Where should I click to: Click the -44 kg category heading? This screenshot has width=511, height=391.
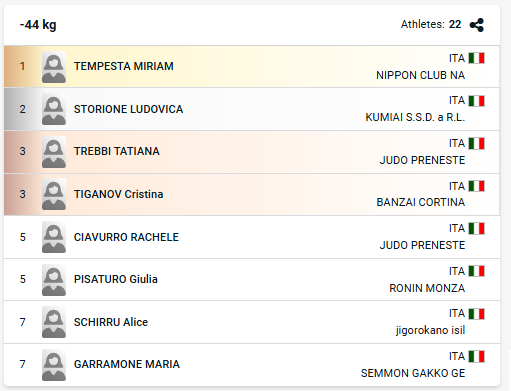click(x=38, y=25)
